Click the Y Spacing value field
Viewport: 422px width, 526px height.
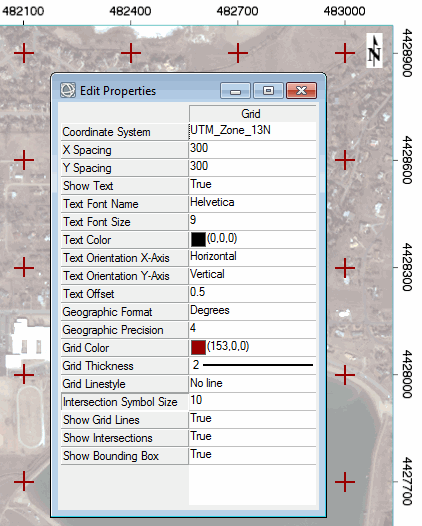coord(253,167)
